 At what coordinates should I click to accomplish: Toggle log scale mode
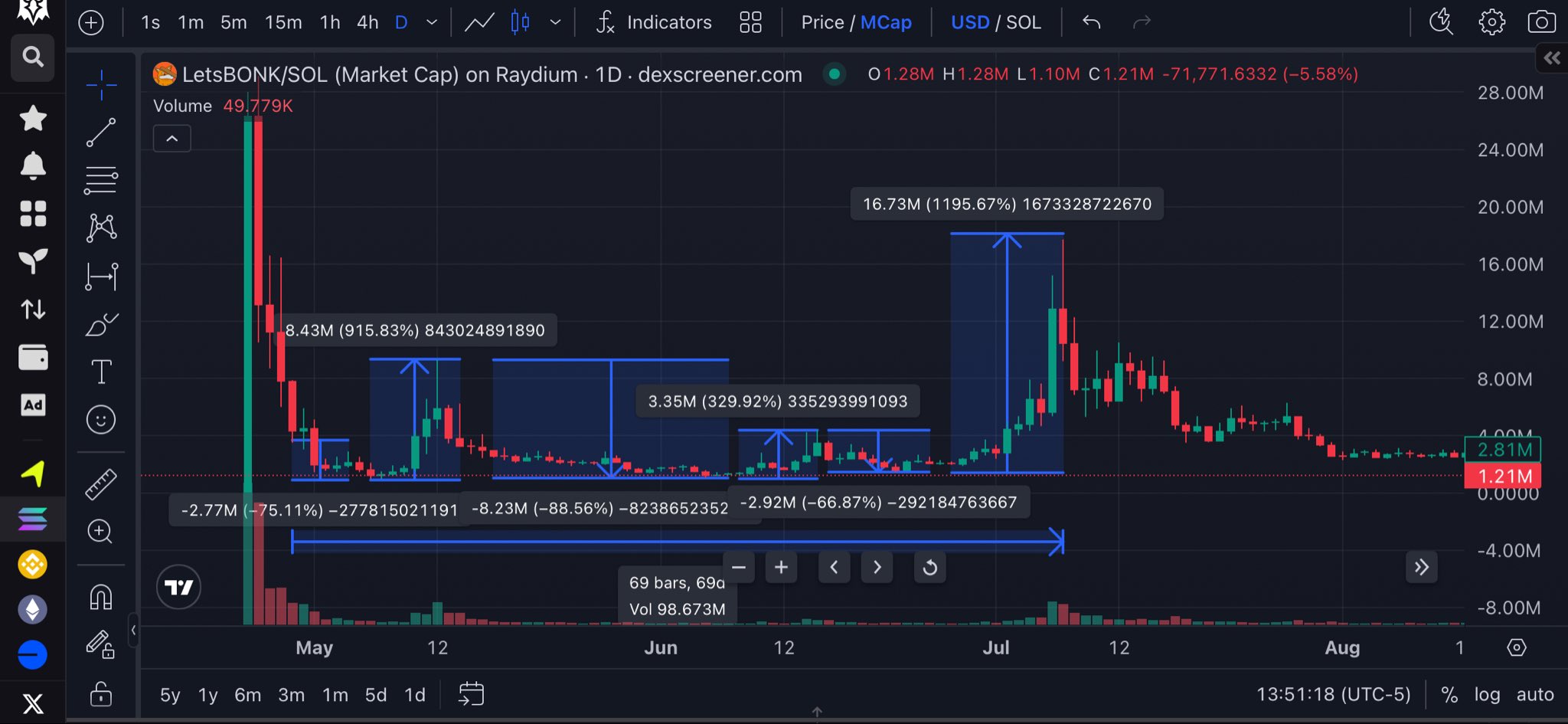click(1487, 695)
